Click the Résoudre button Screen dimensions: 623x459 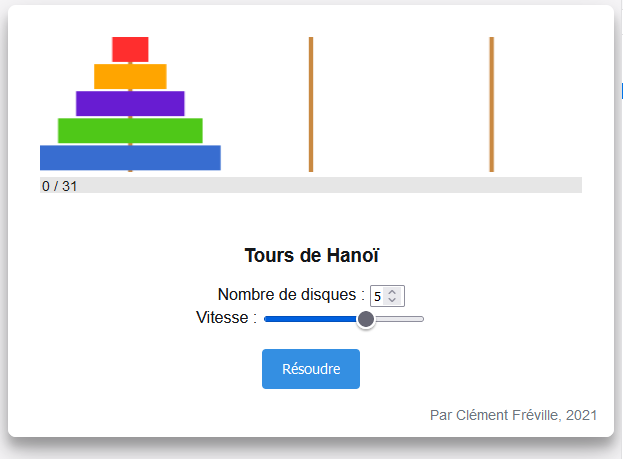coord(311,369)
